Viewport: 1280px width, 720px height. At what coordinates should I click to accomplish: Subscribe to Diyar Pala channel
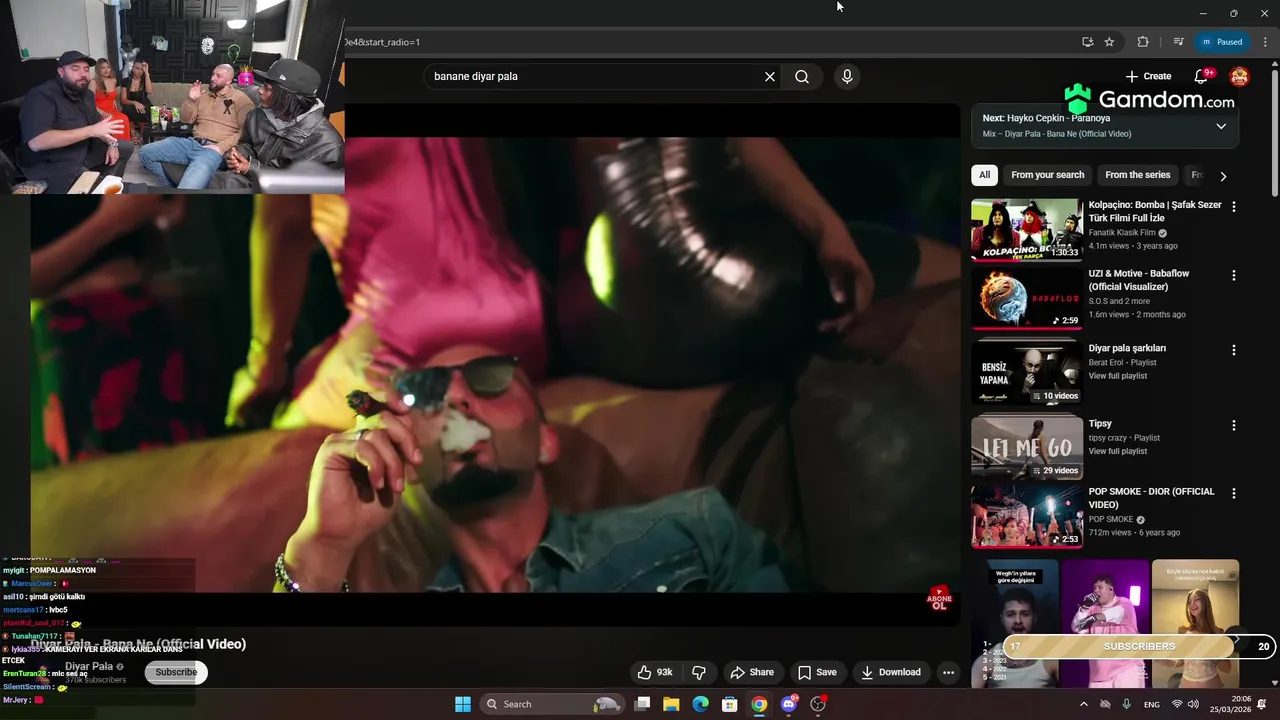176,672
